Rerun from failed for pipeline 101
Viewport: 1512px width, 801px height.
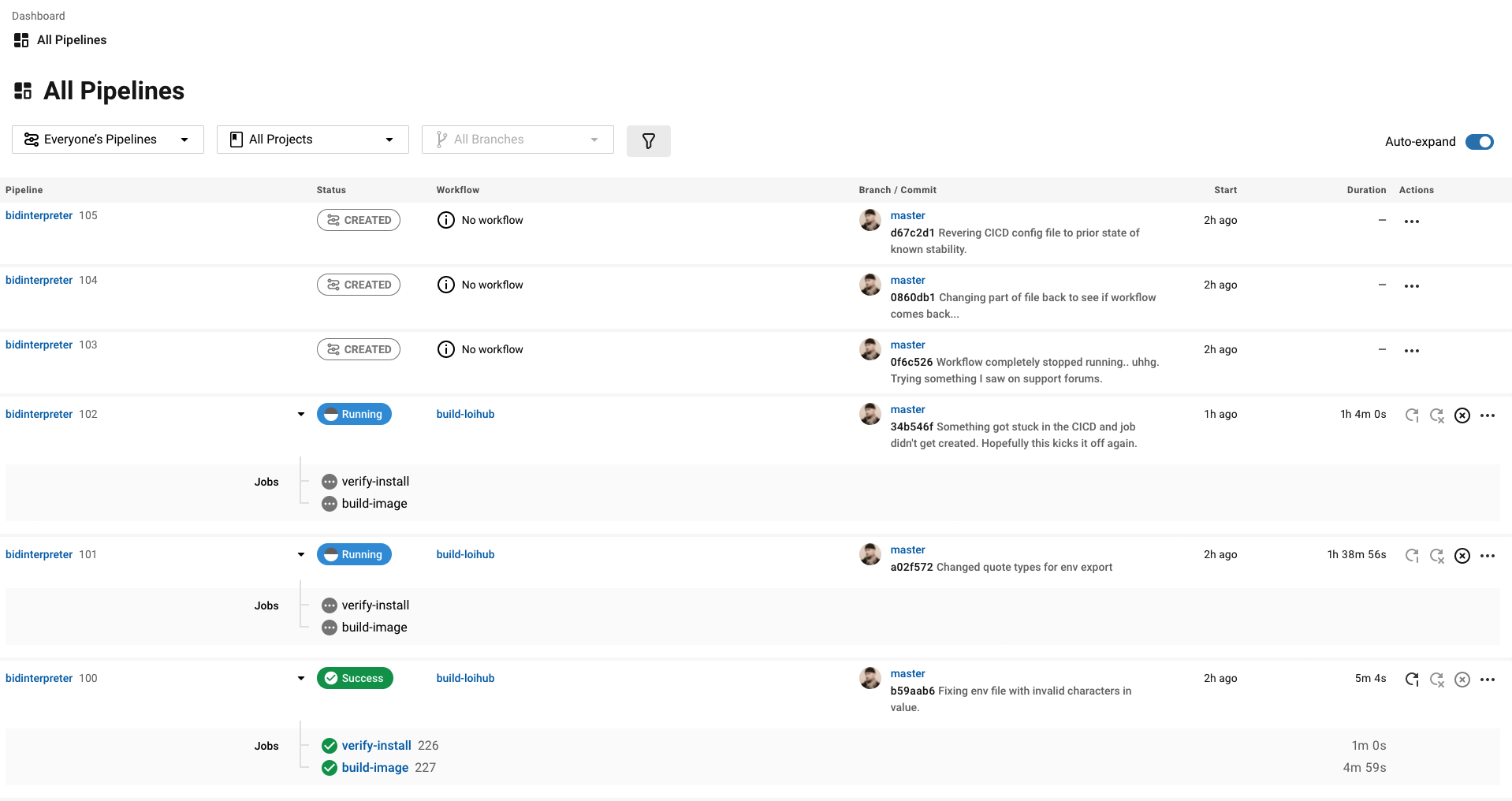coord(1437,556)
